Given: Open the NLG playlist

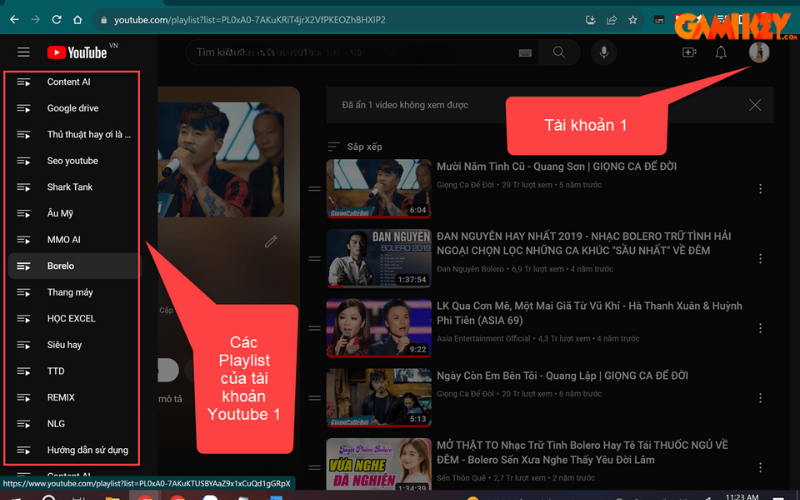Looking at the screenshot, I should pos(72,423).
